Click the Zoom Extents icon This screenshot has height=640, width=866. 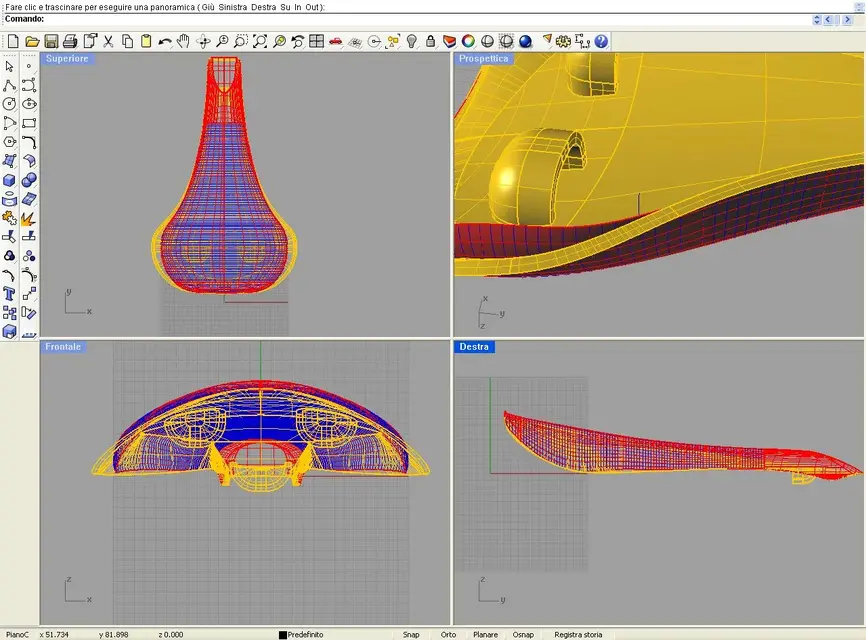point(260,41)
